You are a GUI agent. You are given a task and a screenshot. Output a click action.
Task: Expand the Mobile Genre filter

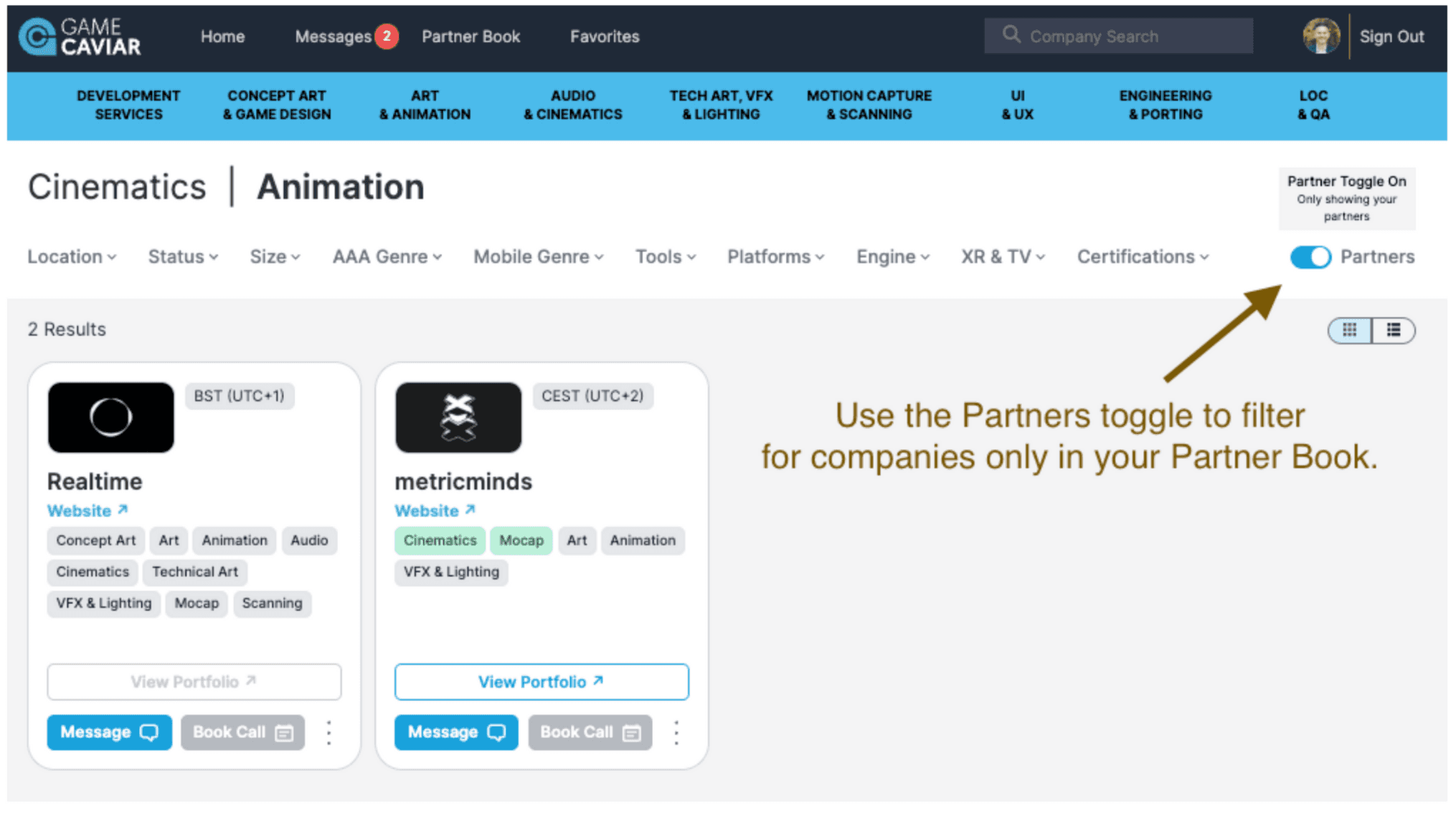(x=538, y=257)
